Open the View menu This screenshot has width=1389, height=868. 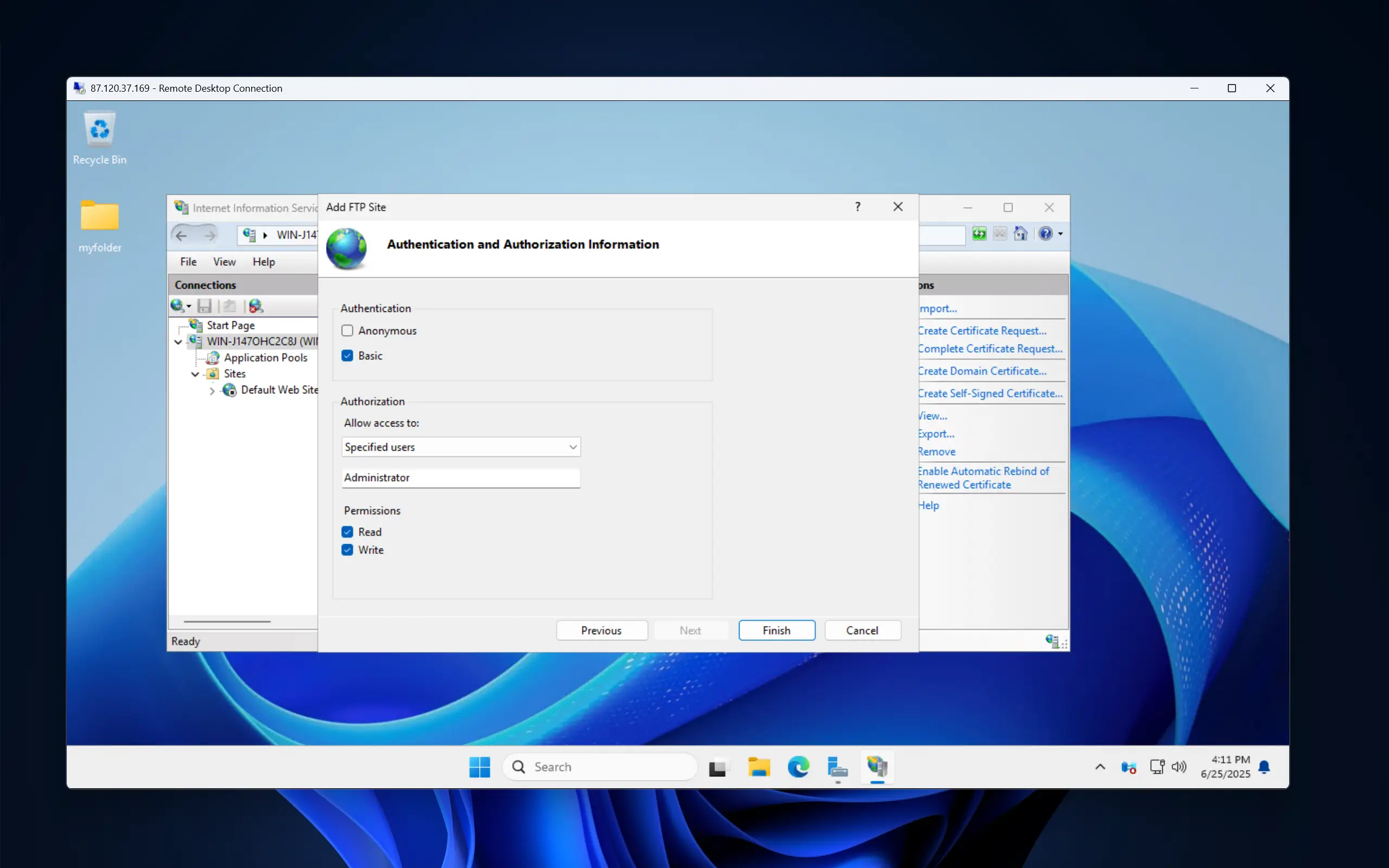point(224,262)
